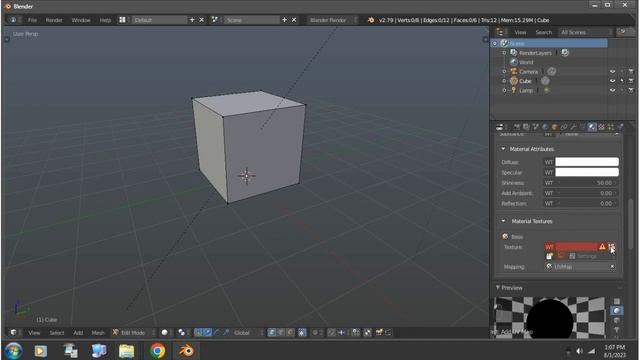This screenshot has width=640, height=360.
Task: Toggle the 3D manipulator widget button
Action: coord(198,333)
